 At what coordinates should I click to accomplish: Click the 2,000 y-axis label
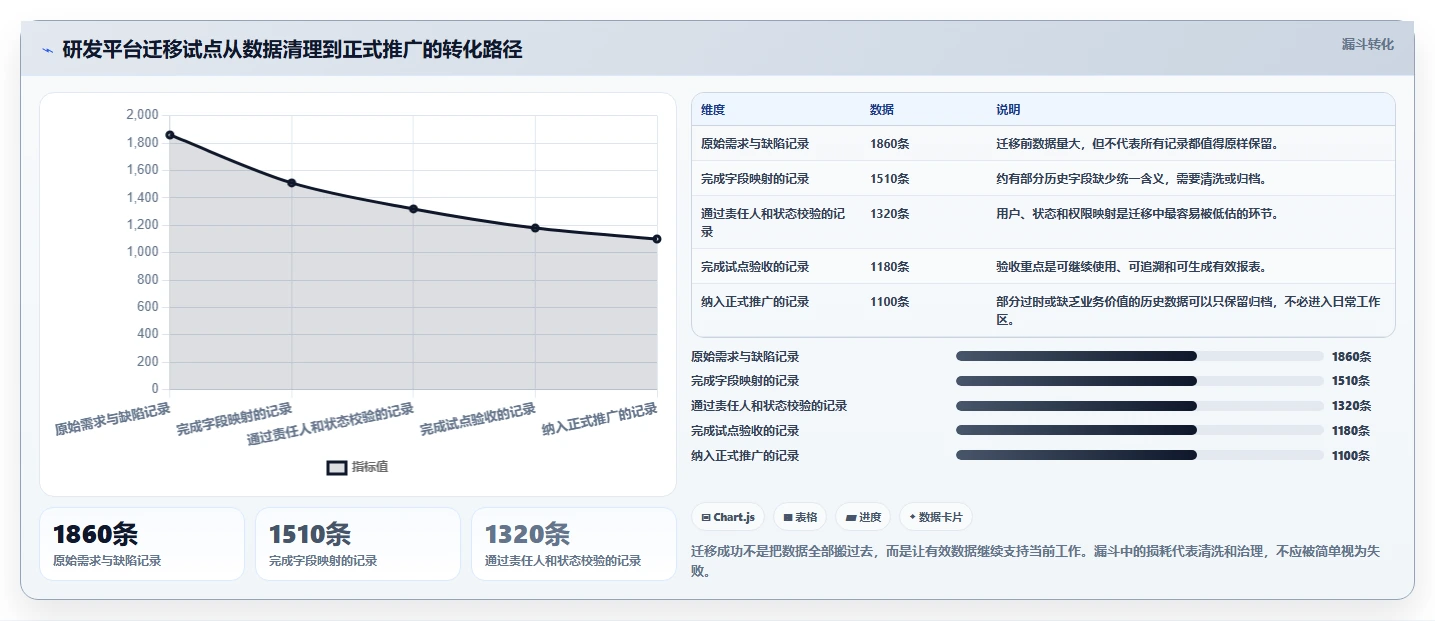(x=142, y=115)
